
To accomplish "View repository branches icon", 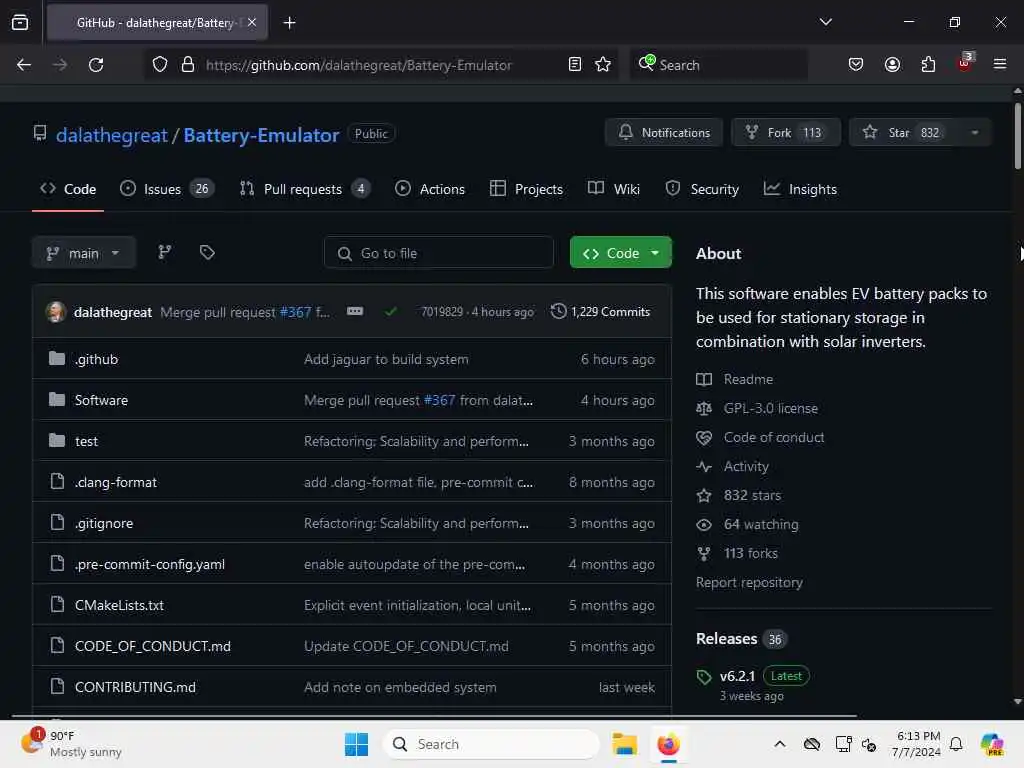I will (x=165, y=252).
